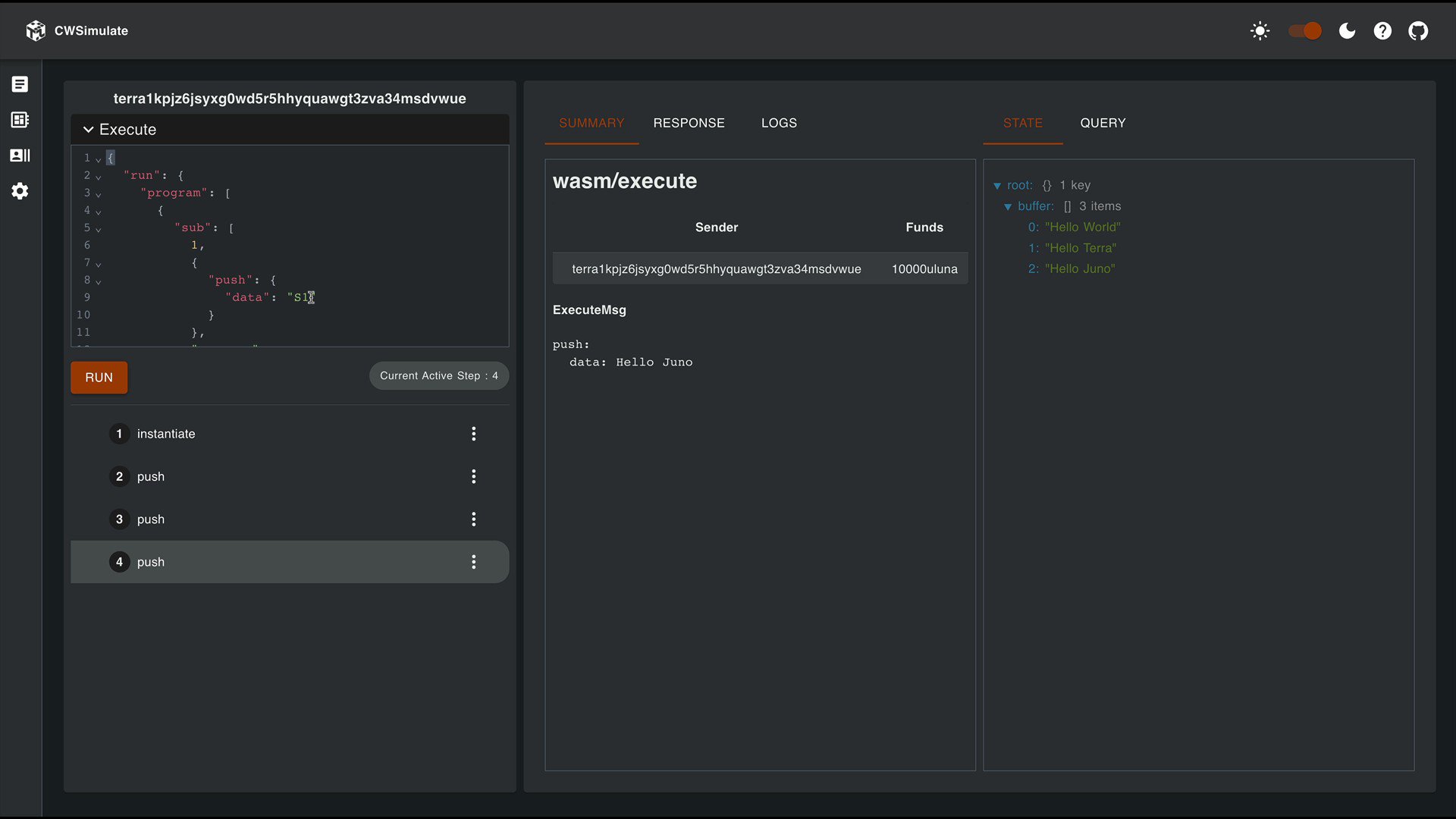Image resolution: width=1456 pixels, height=819 pixels.
Task: Collapse the buffer node in state tree
Action: [x=1009, y=206]
